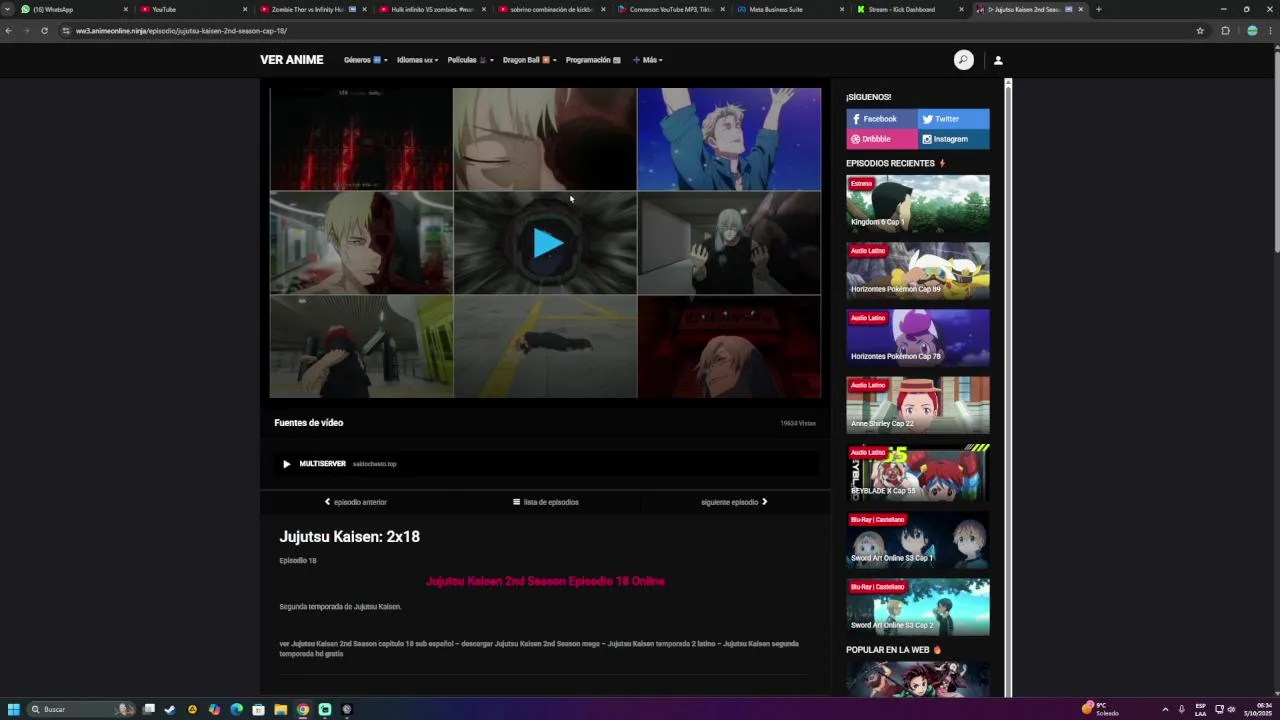Screen dimensions: 1280x720
Task: Show hidden system tray icons
Action: (x=1165, y=709)
